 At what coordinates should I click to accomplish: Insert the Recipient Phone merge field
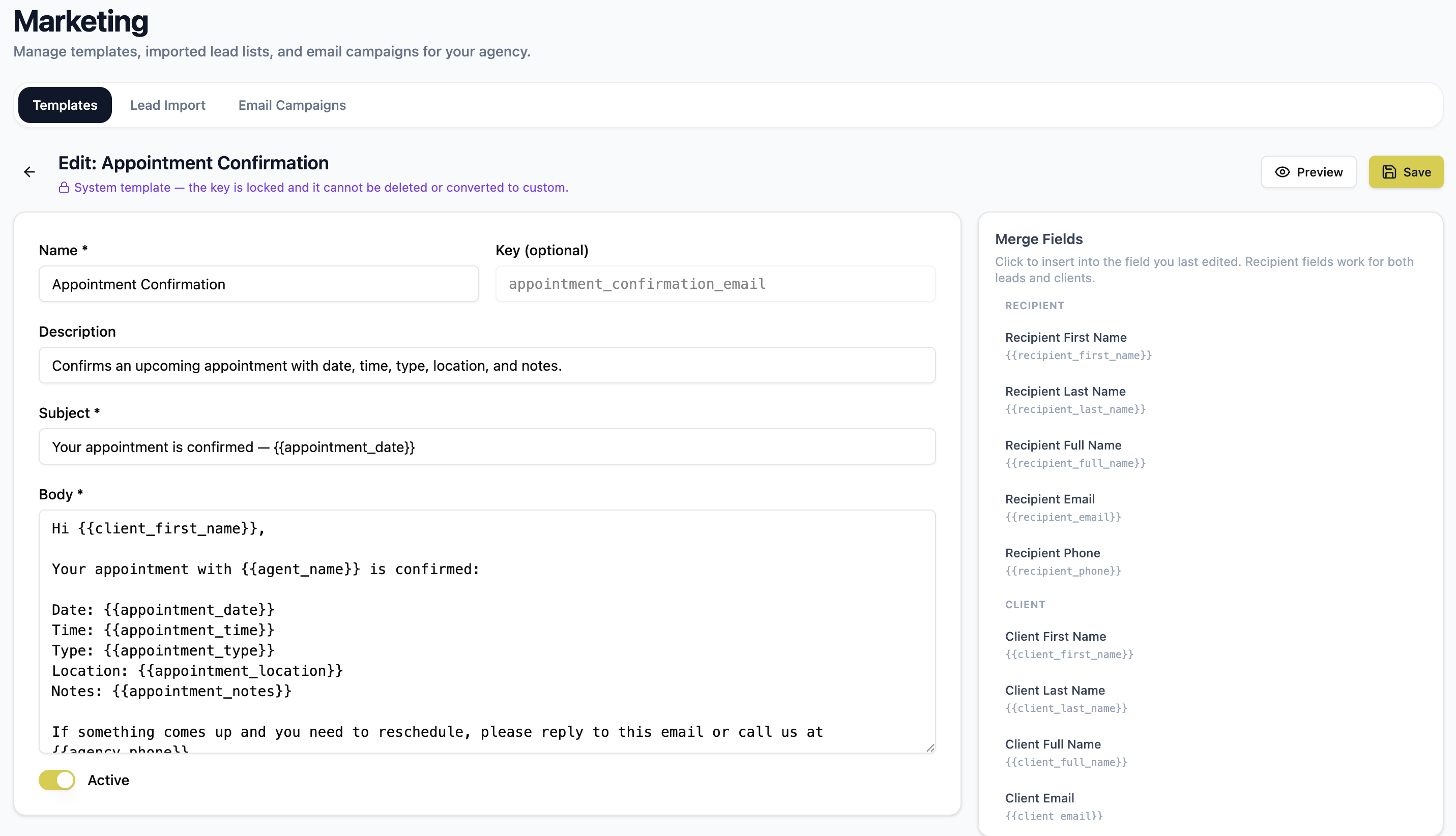[x=1063, y=561]
